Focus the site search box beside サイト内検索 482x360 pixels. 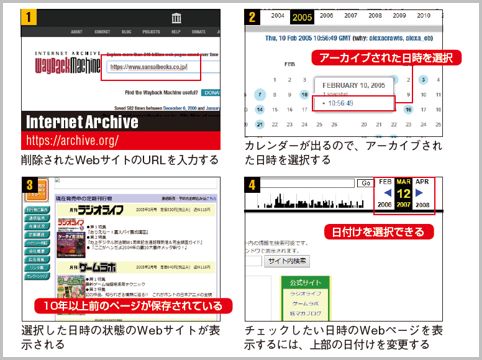tap(253, 261)
